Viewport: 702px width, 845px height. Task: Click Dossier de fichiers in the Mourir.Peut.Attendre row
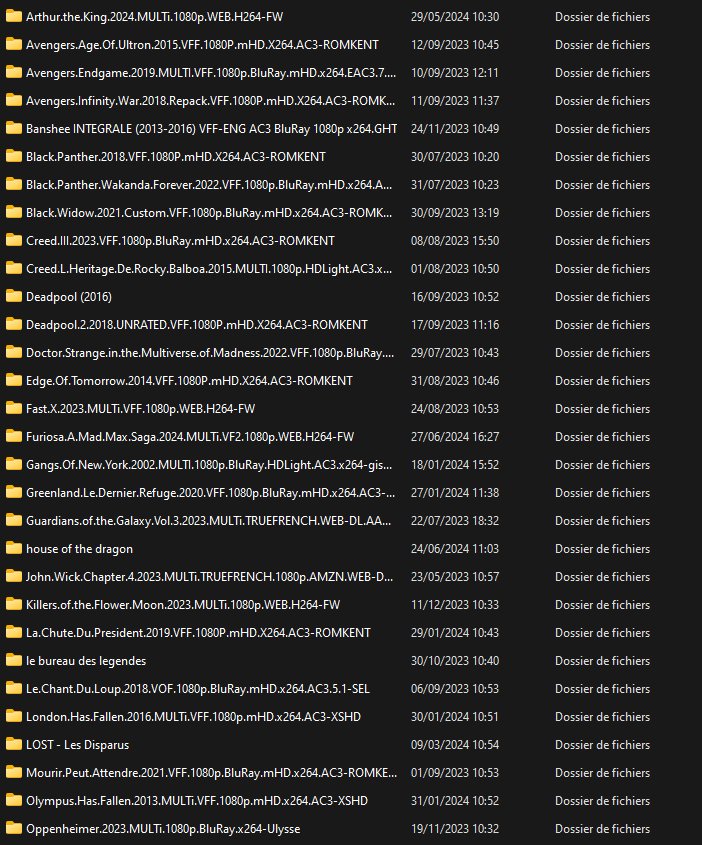[x=602, y=773]
